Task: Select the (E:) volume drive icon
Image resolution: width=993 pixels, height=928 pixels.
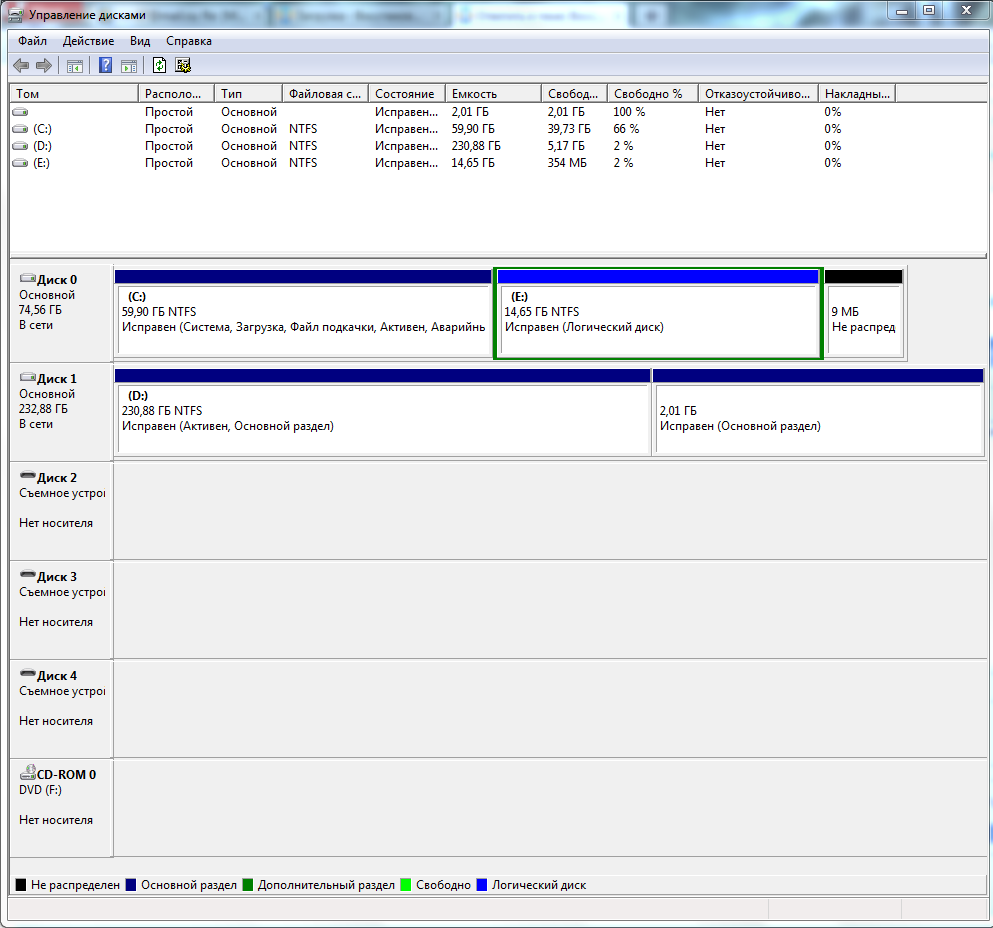Action: click(20, 163)
